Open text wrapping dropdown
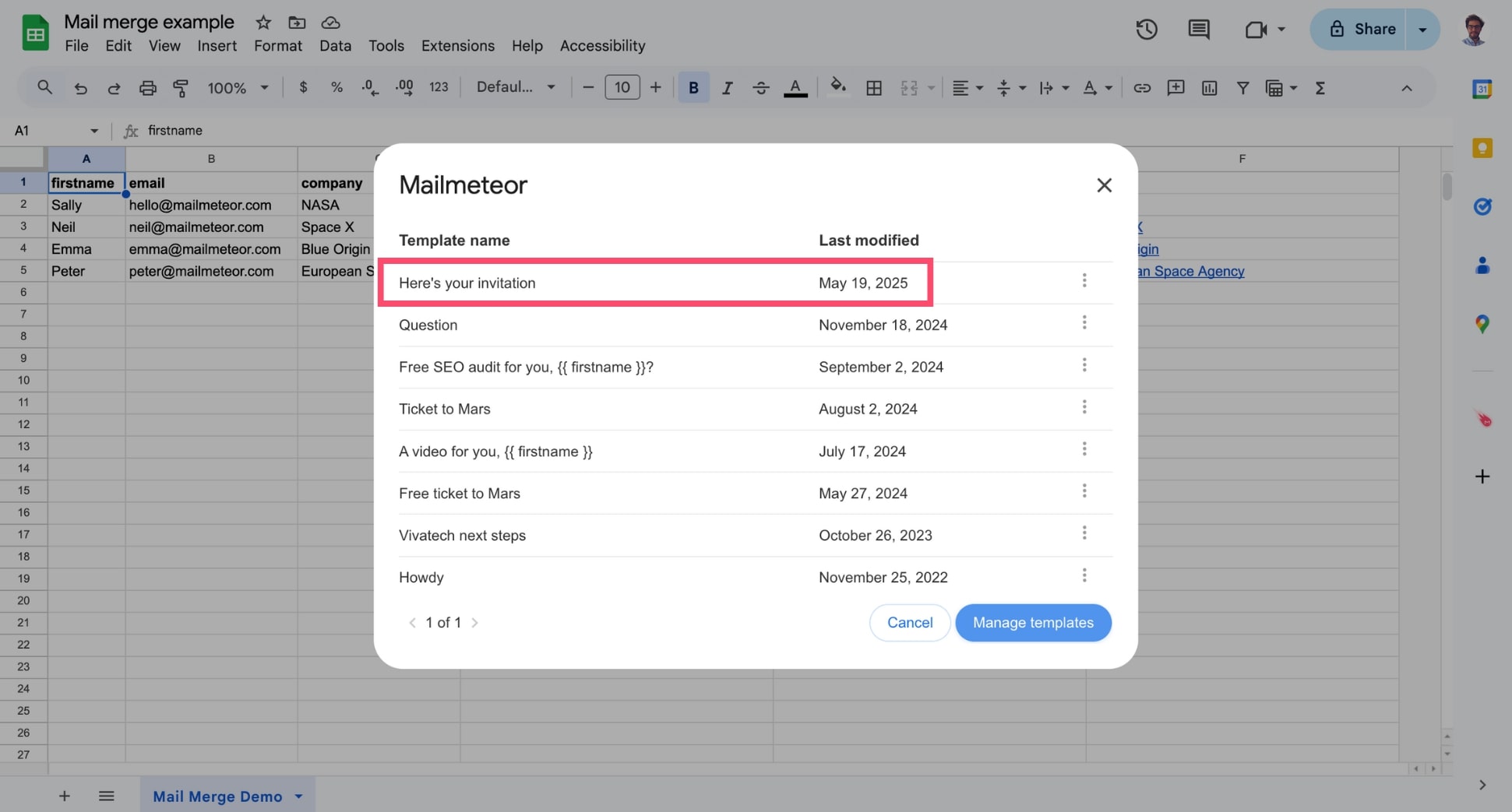This screenshot has width=1512, height=812. pyautogui.click(x=1054, y=88)
